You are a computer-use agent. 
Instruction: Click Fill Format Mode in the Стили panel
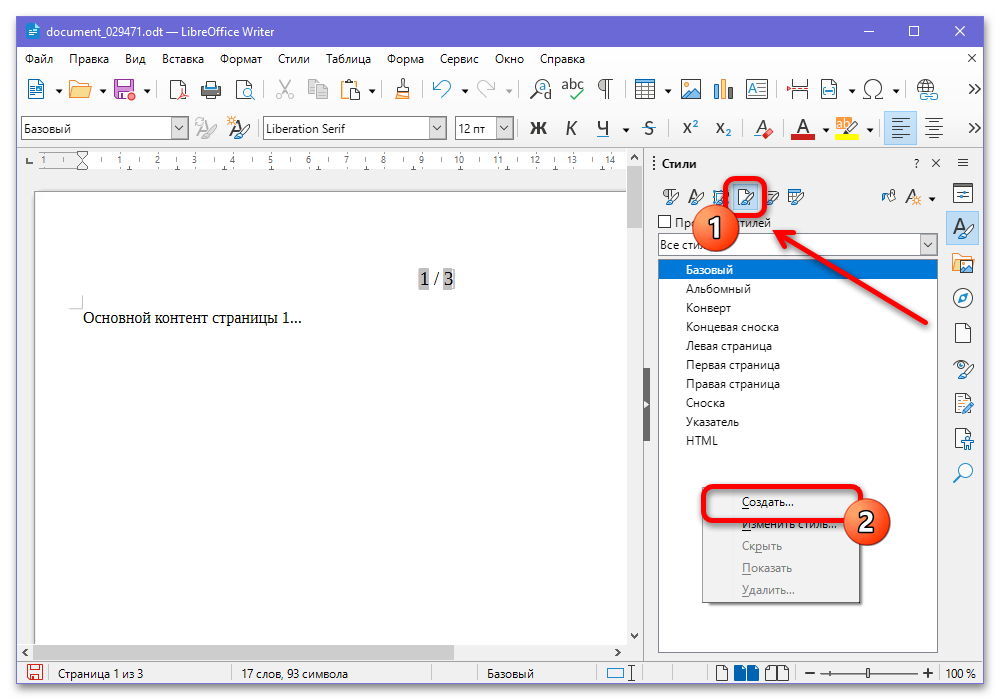[888, 197]
